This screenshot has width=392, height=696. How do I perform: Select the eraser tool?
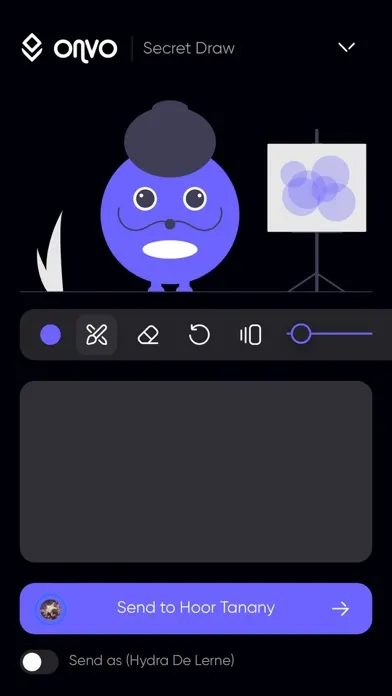tap(148, 335)
